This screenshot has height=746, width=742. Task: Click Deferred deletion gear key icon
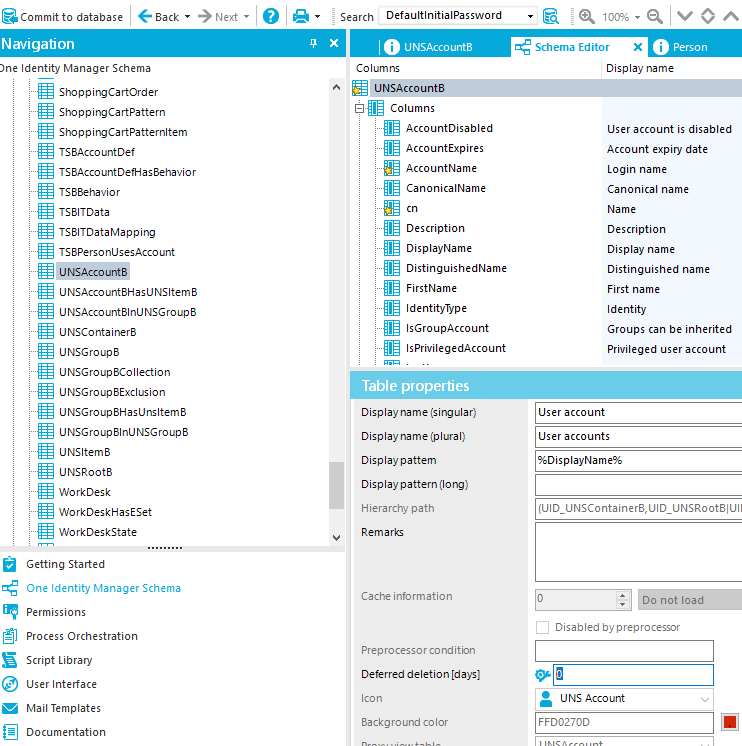[x=543, y=675]
